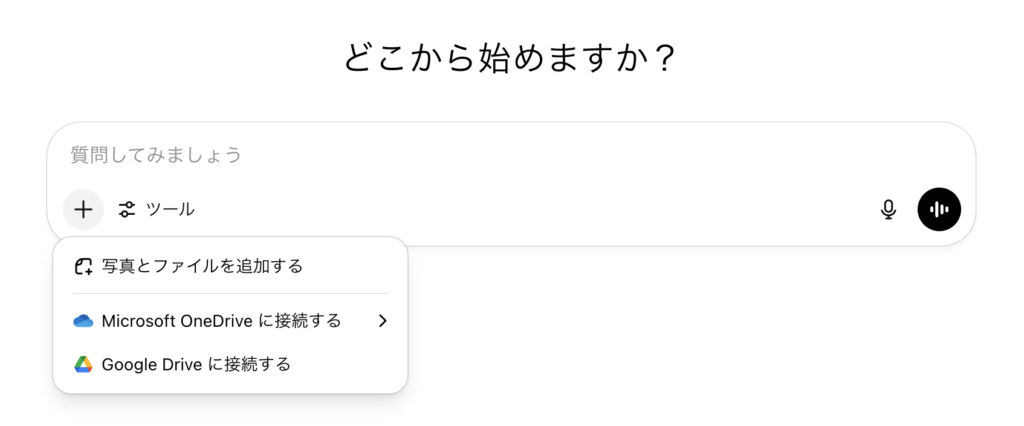Viewport: 1024px width, 426px height.
Task: Start dictation with the microphone icon
Action: 888,209
